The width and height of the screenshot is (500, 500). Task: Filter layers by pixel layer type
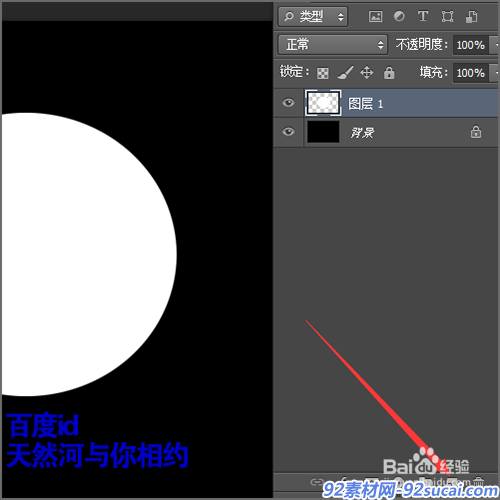(x=375, y=16)
